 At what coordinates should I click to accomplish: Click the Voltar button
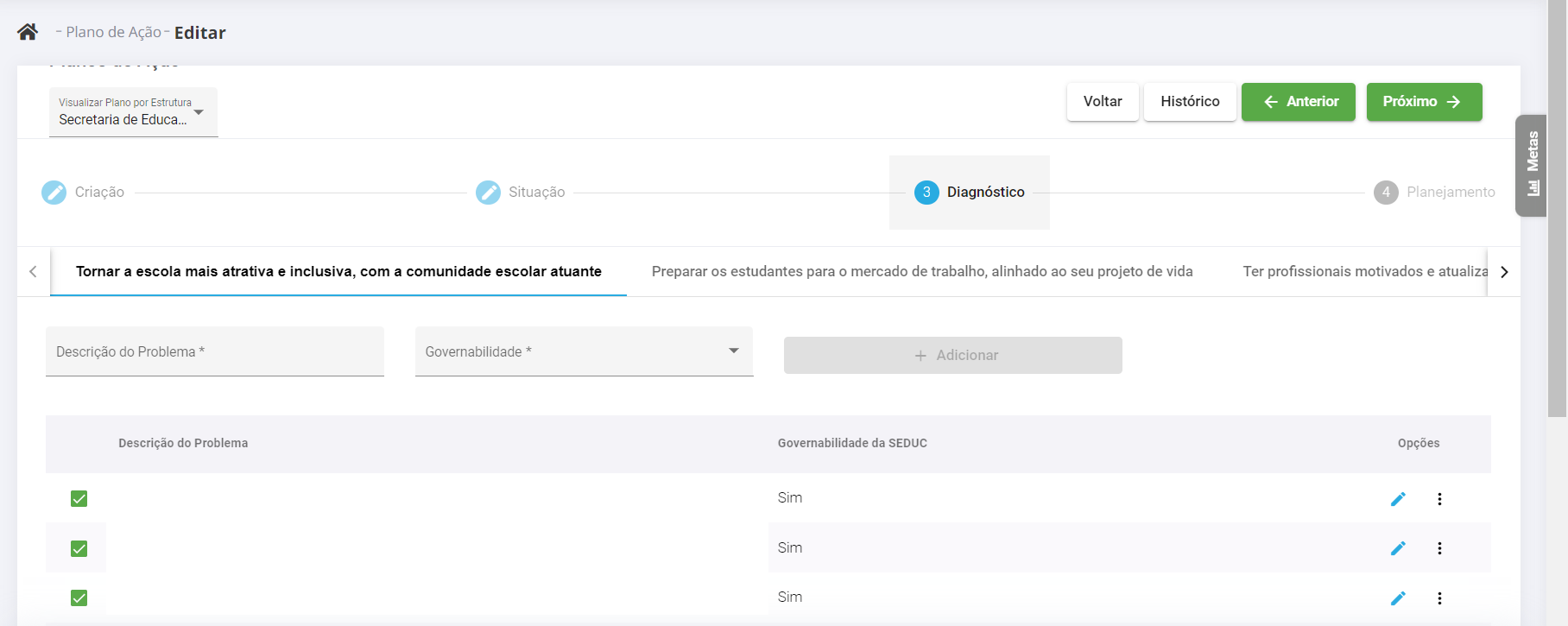[1103, 102]
